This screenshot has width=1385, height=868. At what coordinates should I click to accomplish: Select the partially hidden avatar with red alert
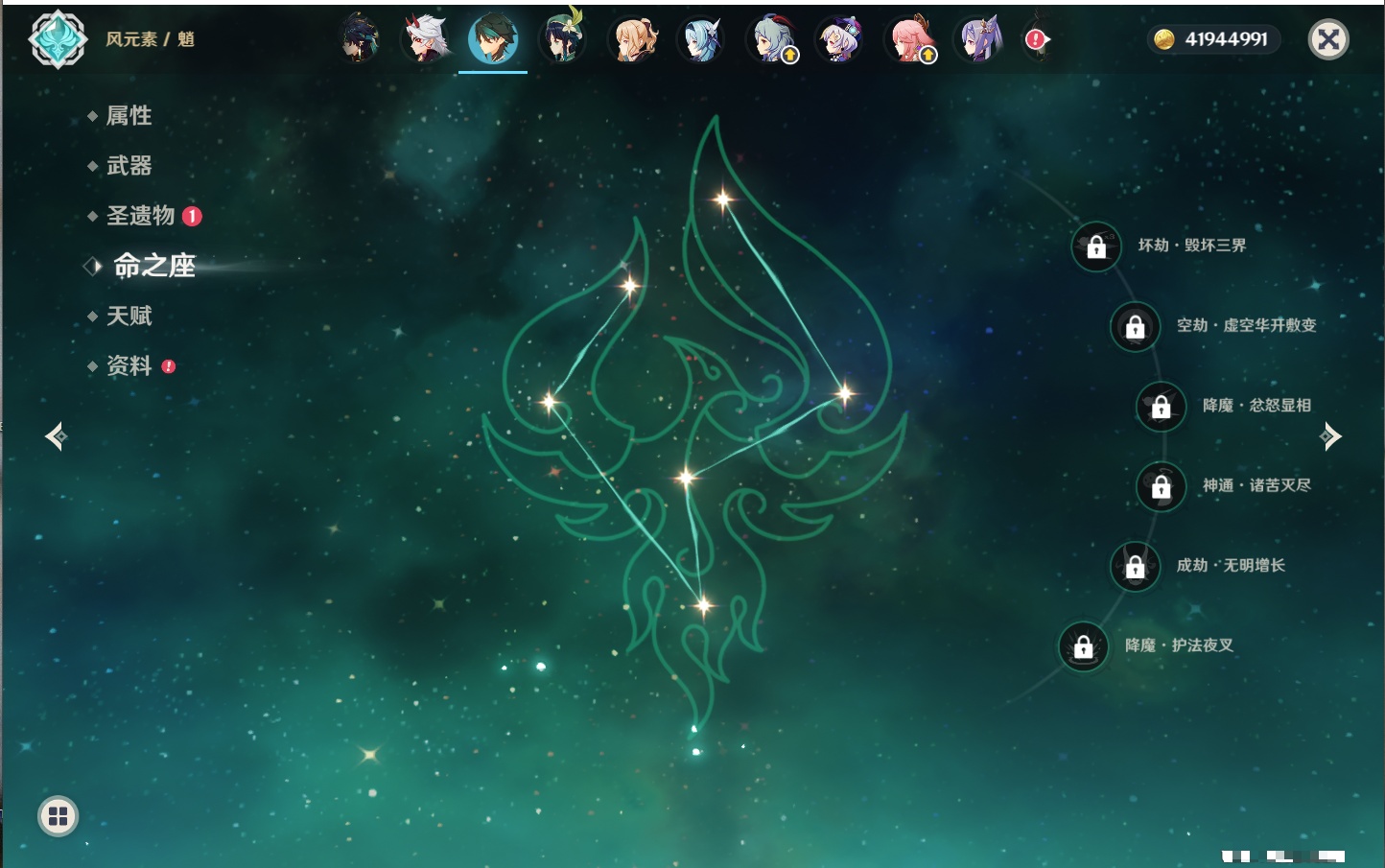(1037, 39)
